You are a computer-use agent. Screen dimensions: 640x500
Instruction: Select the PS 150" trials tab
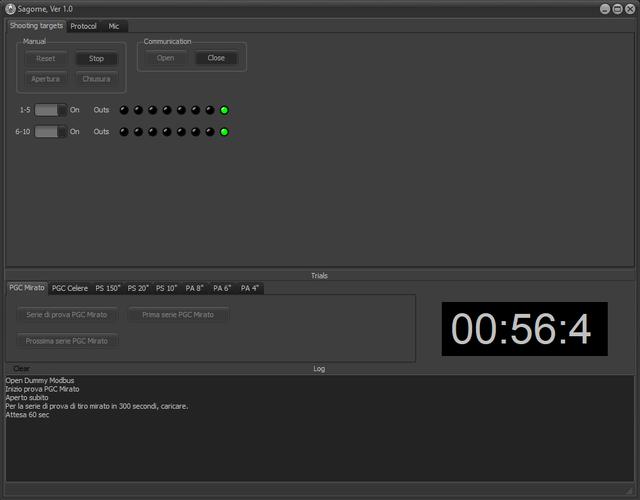click(x=108, y=288)
